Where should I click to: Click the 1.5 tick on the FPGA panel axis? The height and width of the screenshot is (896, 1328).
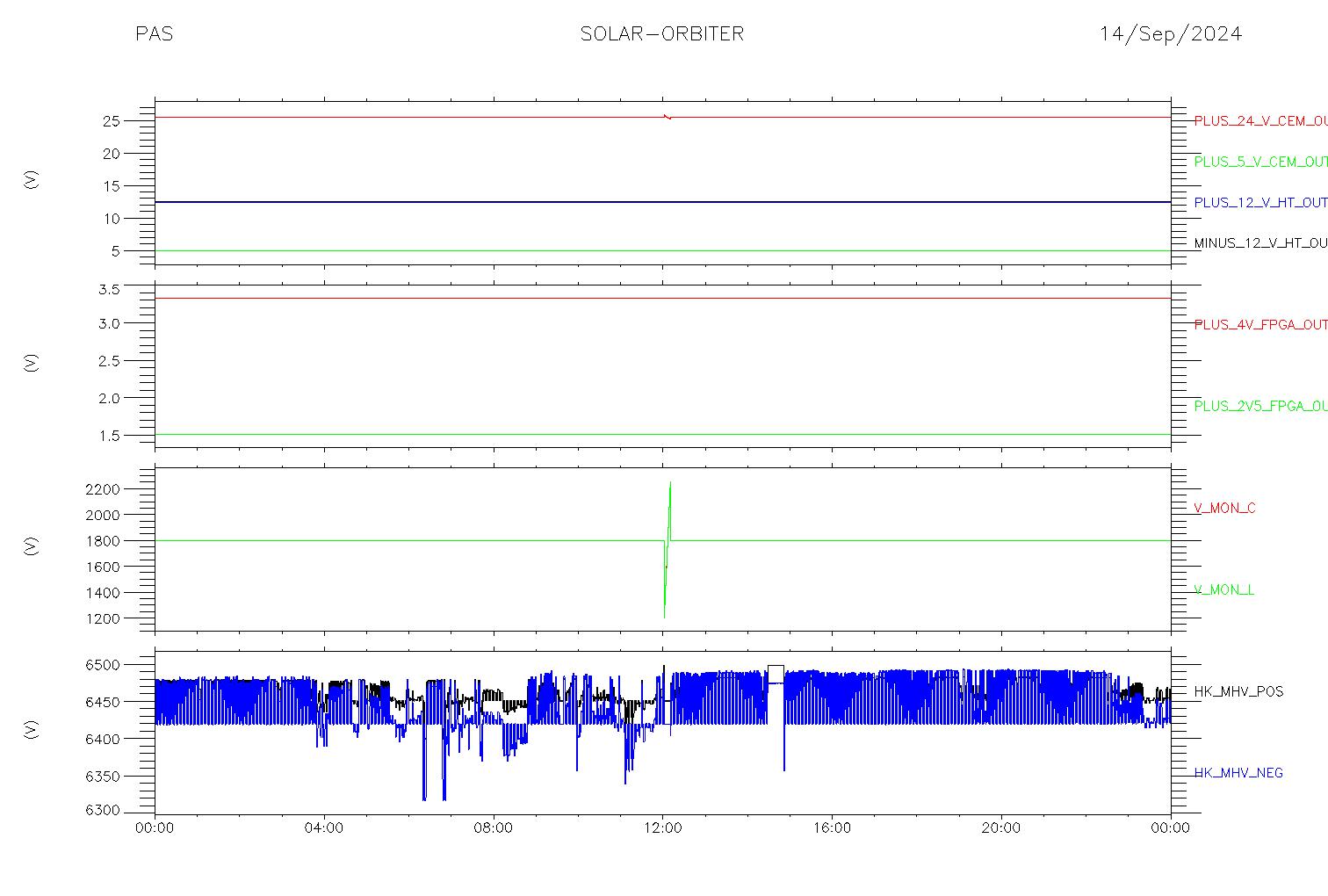click(109, 436)
